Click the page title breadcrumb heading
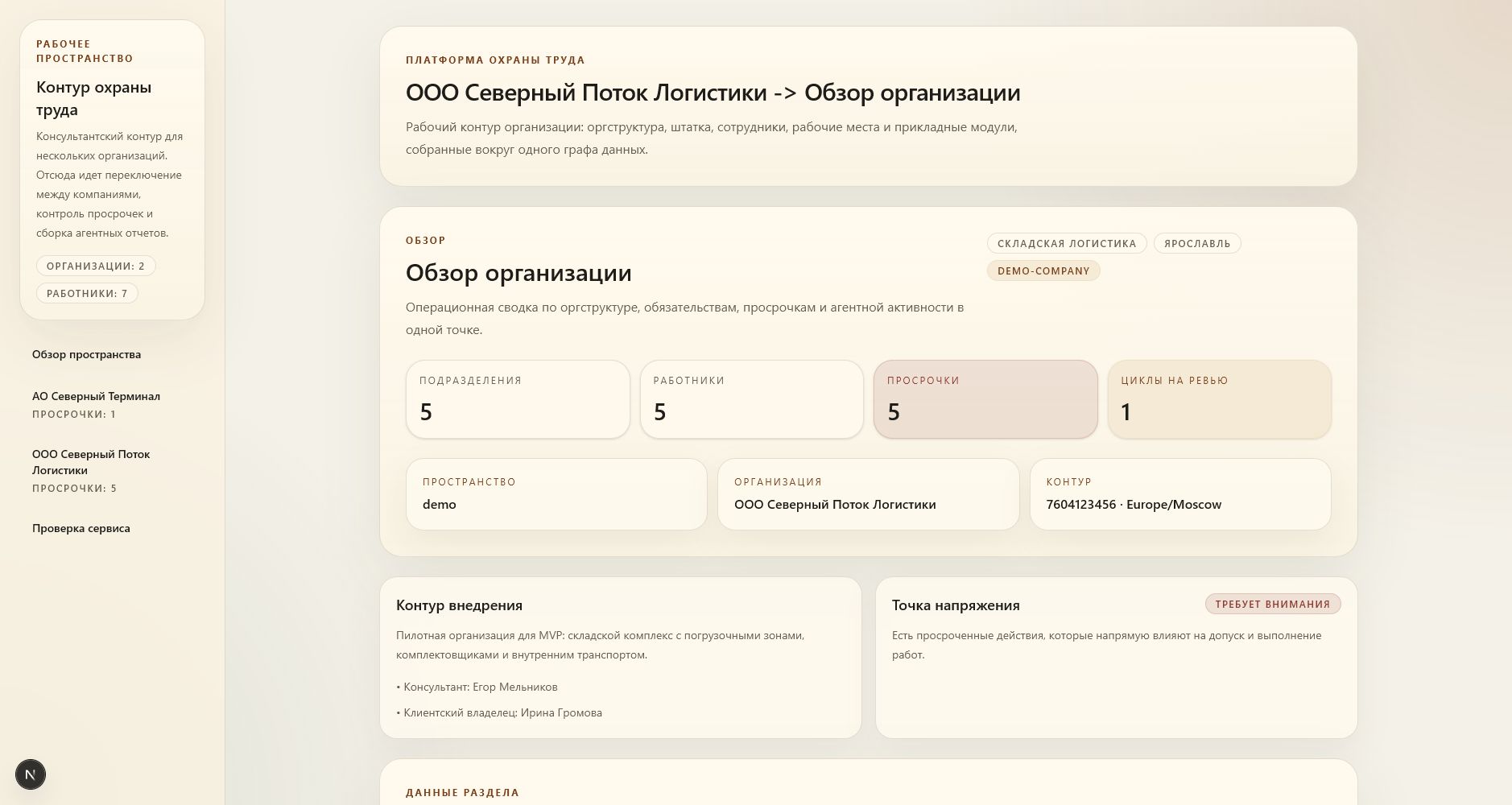The height and width of the screenshot is (805, 1512). [713, 93]
